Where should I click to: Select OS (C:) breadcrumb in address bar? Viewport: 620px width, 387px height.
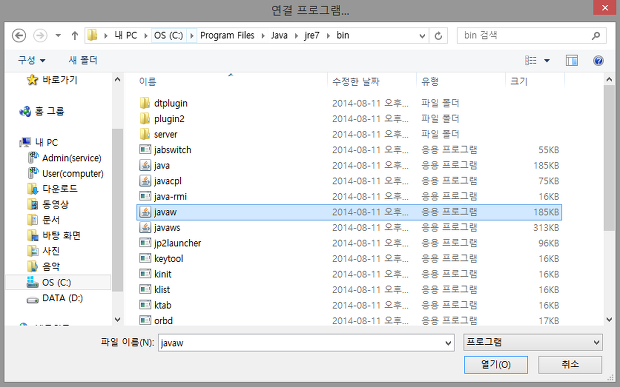(x=168, y=36)
